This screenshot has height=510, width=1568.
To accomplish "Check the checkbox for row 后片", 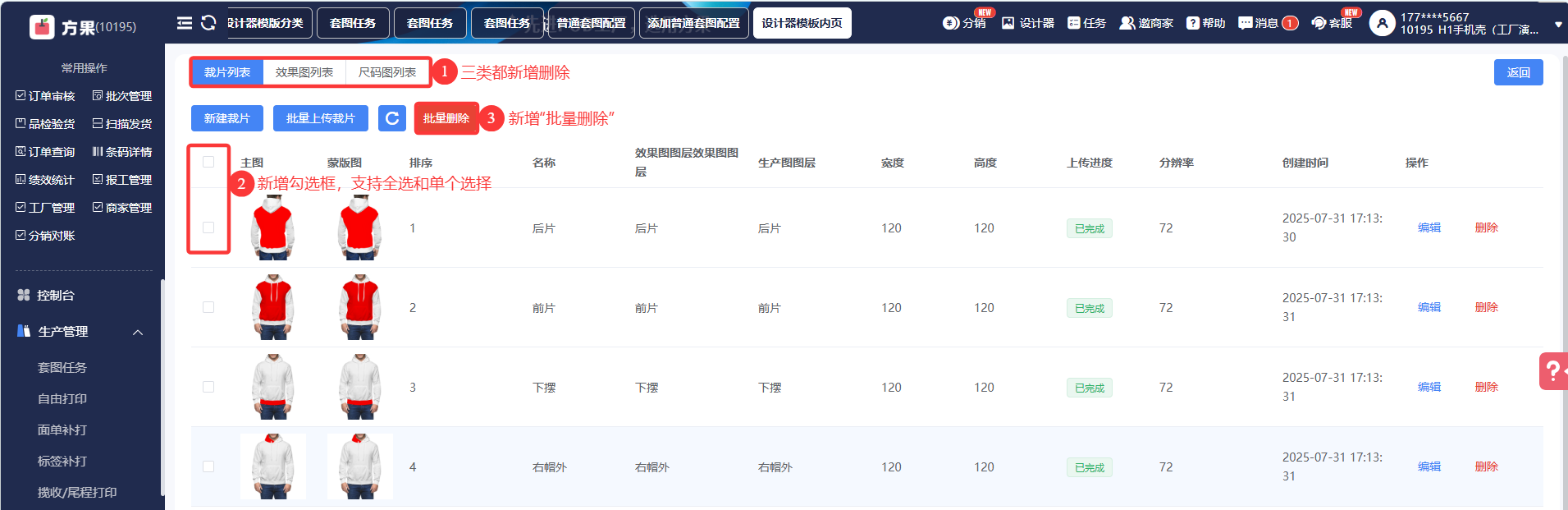I will click(208, 227).
